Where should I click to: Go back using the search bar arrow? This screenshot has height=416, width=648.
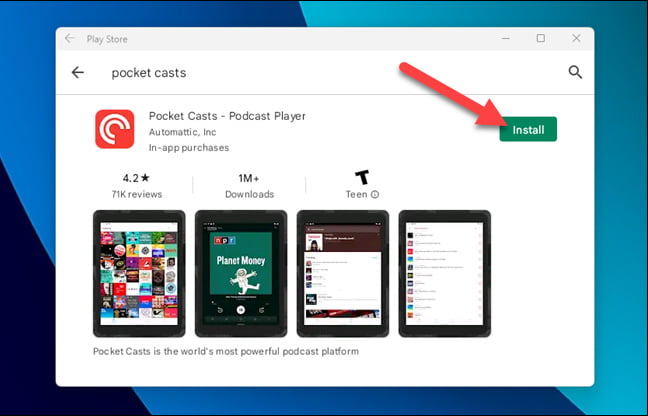coord(78,73)
